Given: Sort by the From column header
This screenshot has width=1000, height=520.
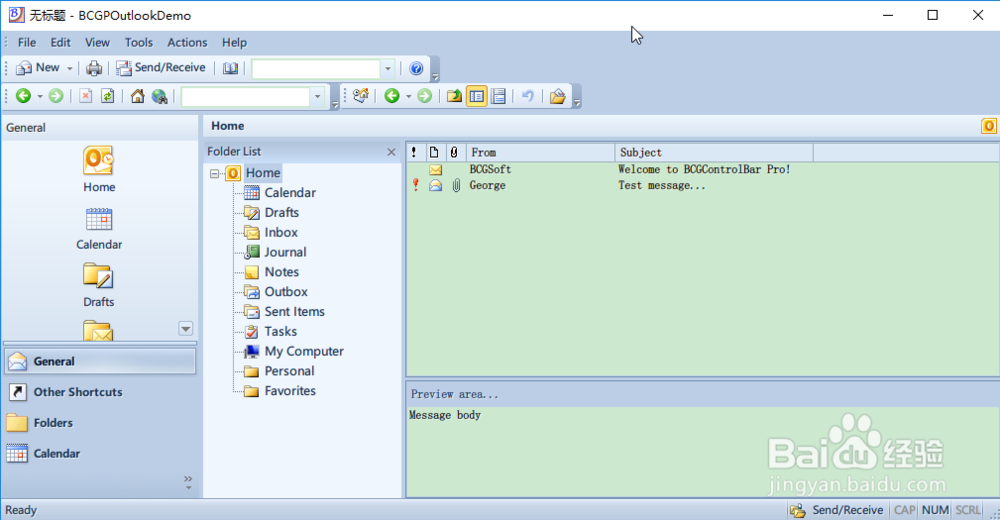Looking at the screenshot, I should (541, 152).
